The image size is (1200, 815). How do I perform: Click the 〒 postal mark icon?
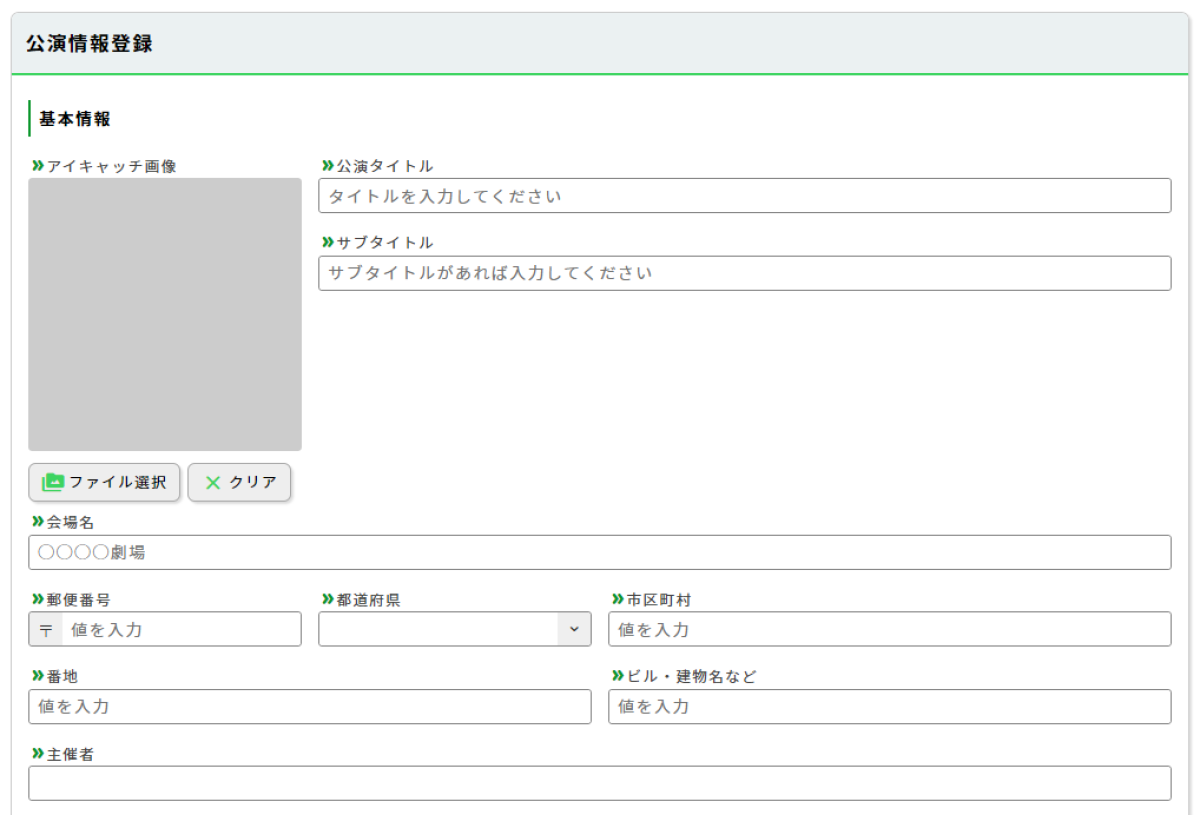click(x=46, y=630)
